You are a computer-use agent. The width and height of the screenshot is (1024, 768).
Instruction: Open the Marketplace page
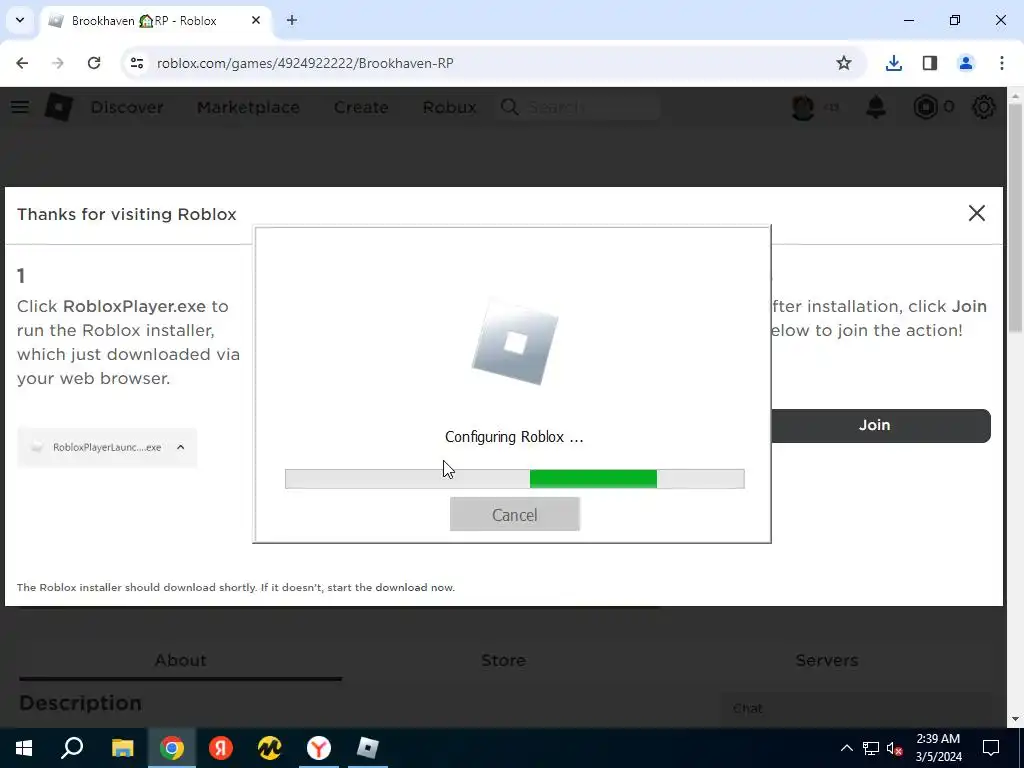(248, 107)
